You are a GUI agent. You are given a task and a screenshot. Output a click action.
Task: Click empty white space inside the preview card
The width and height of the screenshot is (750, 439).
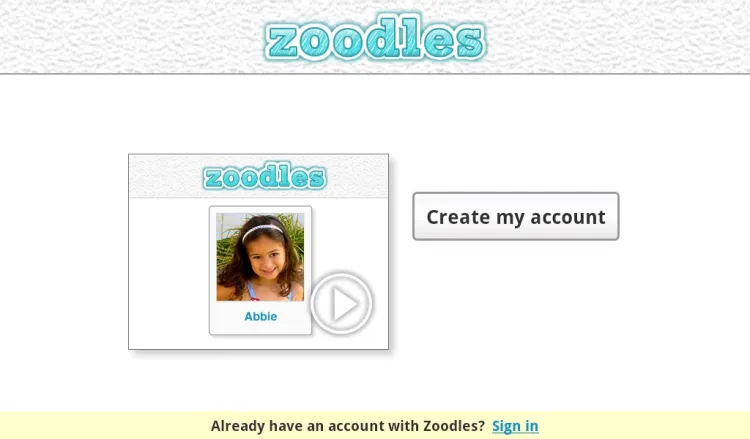[x=167, y=273]
